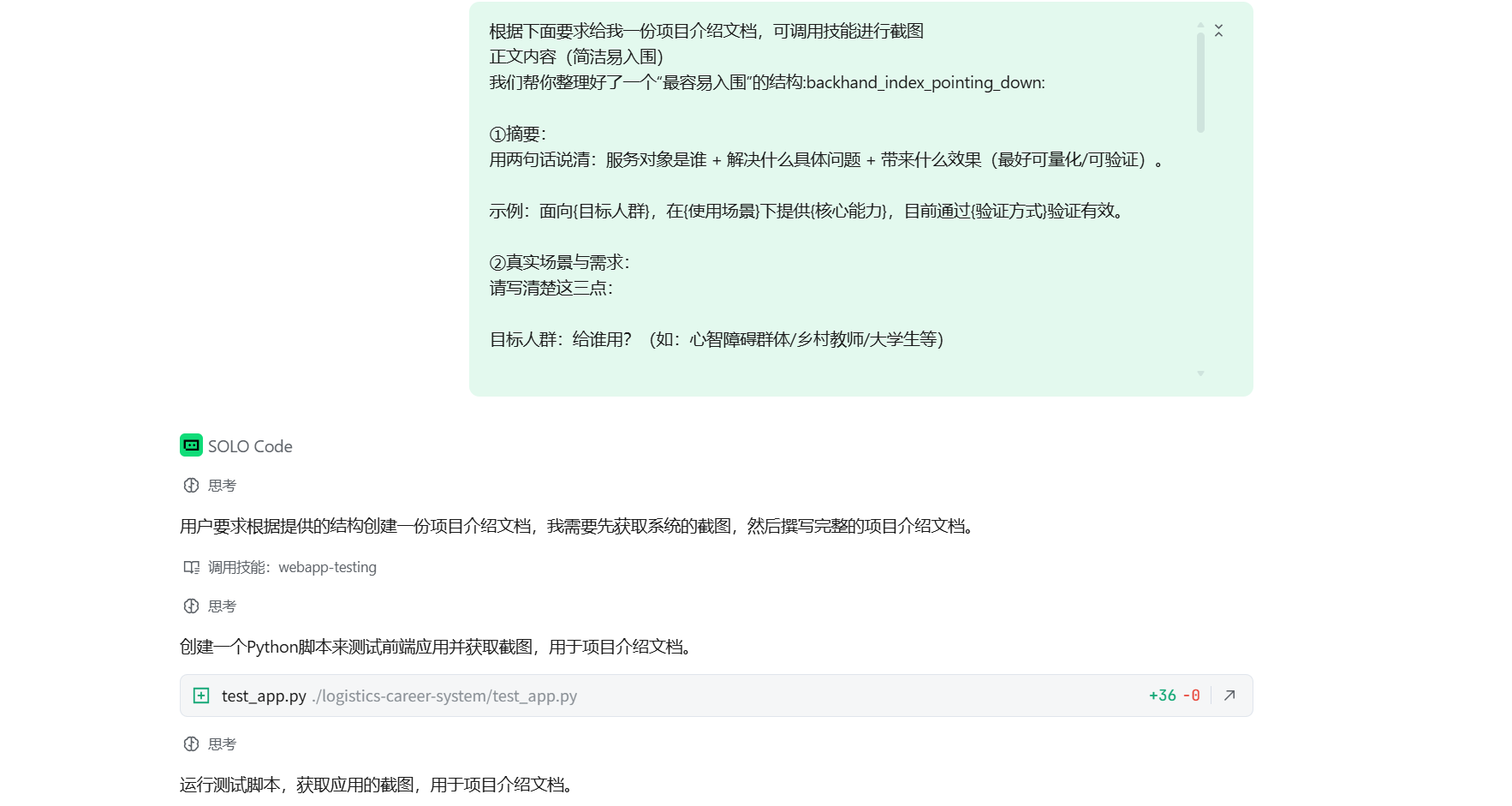Click the message scrollbar up arrow

tap(1200, 25)
